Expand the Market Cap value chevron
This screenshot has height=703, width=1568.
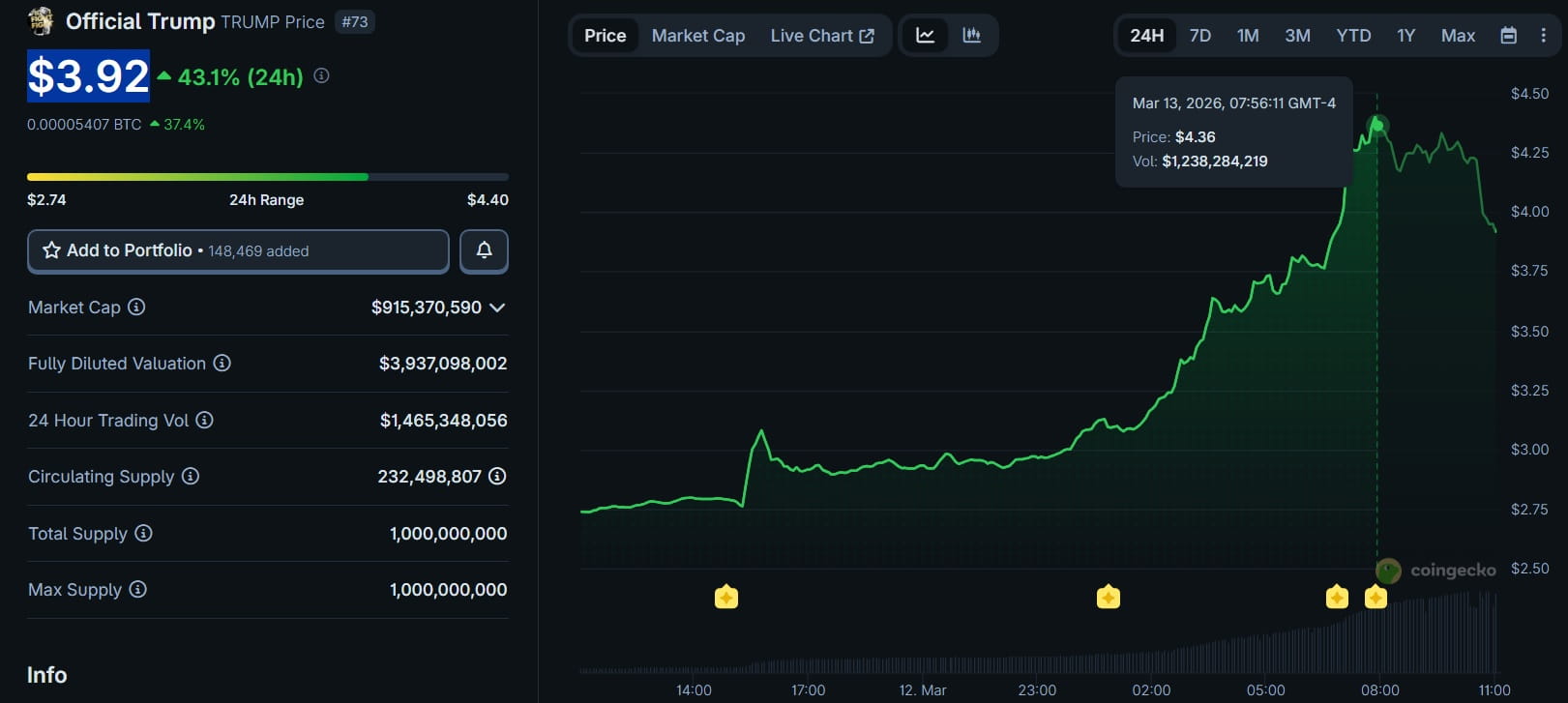tap(497, 308)
